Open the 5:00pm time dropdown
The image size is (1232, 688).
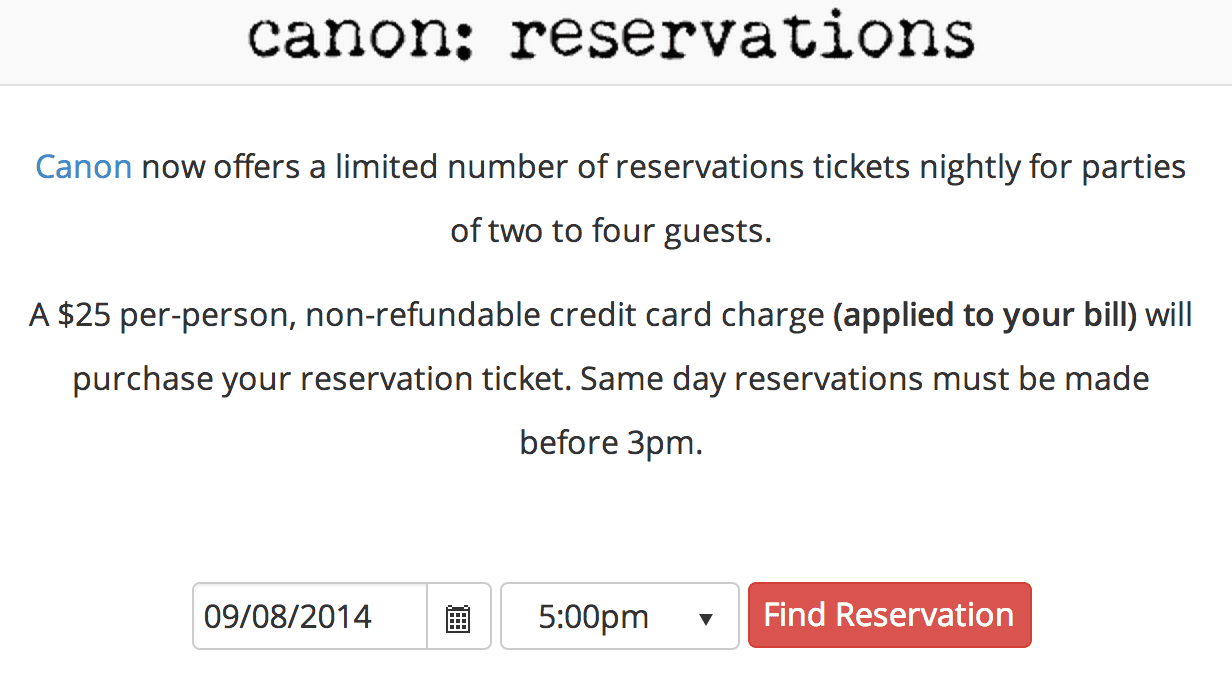(618, 617)
